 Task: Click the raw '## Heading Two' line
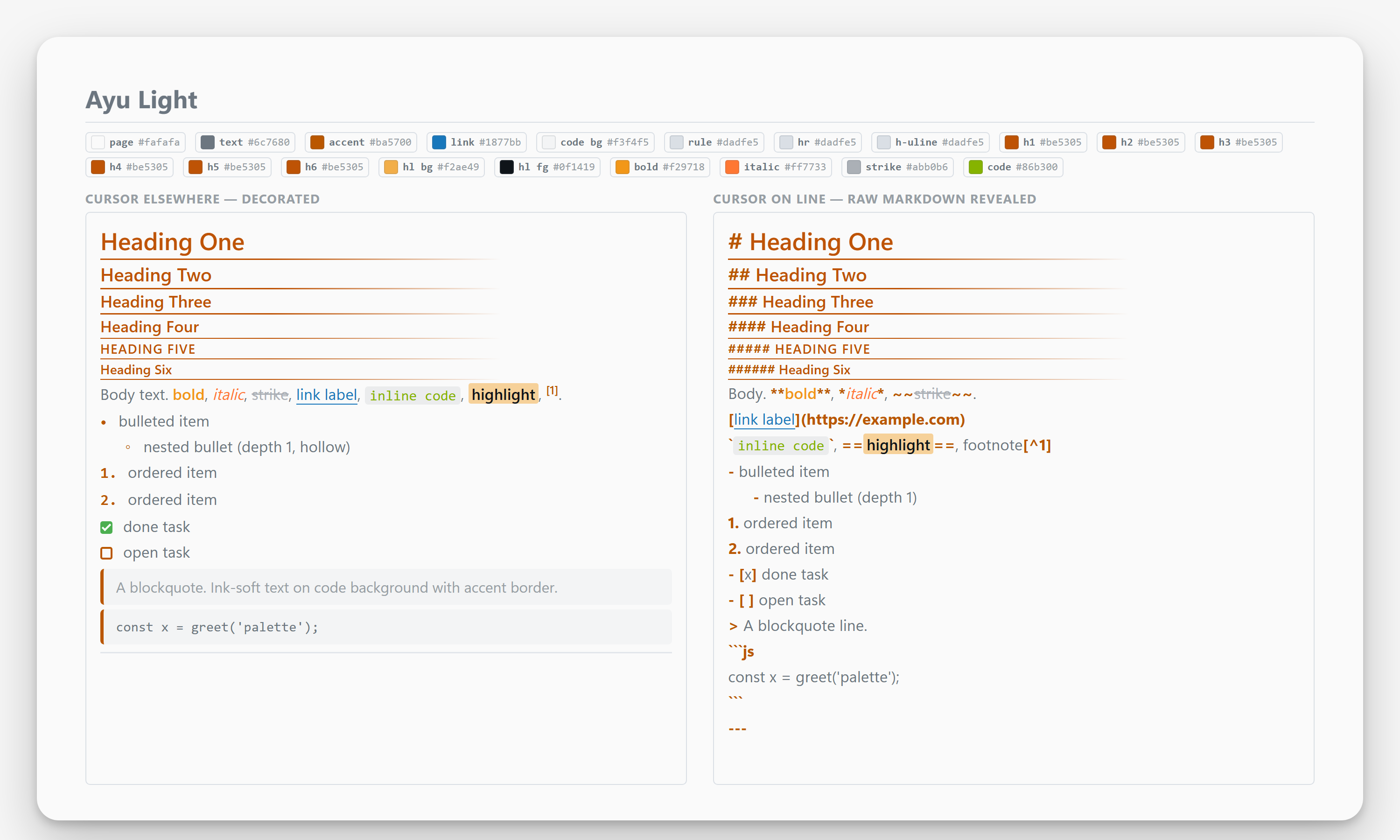pos(798,275)
